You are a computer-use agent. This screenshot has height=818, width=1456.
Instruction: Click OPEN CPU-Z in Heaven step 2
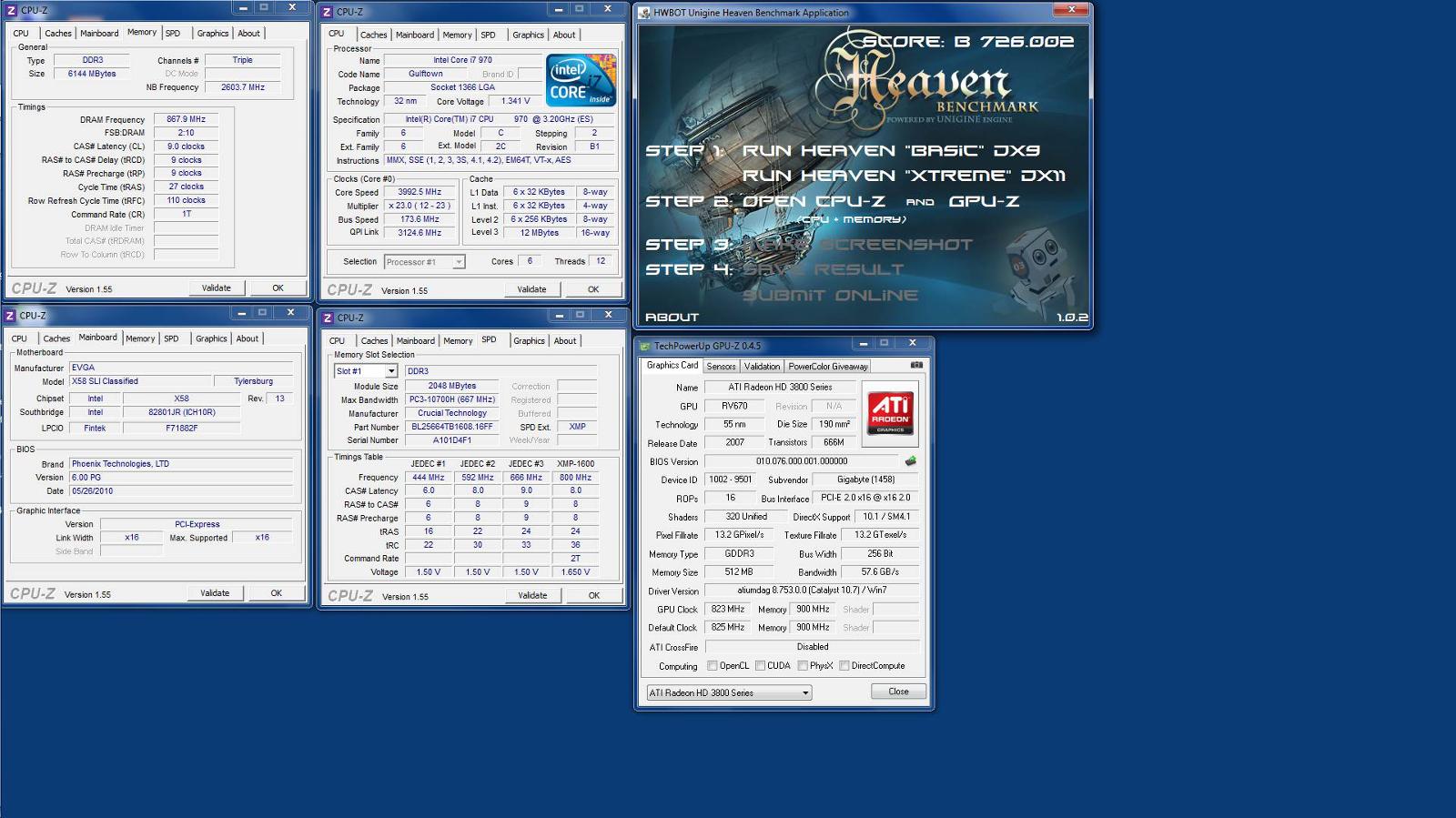[x=814, y=201]
